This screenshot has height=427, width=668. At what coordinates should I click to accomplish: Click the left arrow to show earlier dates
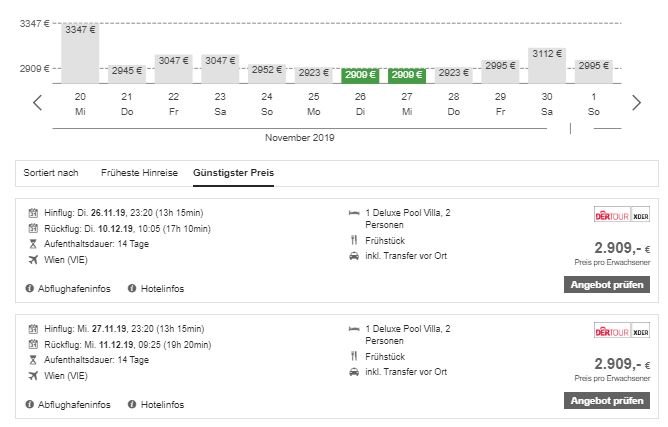click(38, 102)
